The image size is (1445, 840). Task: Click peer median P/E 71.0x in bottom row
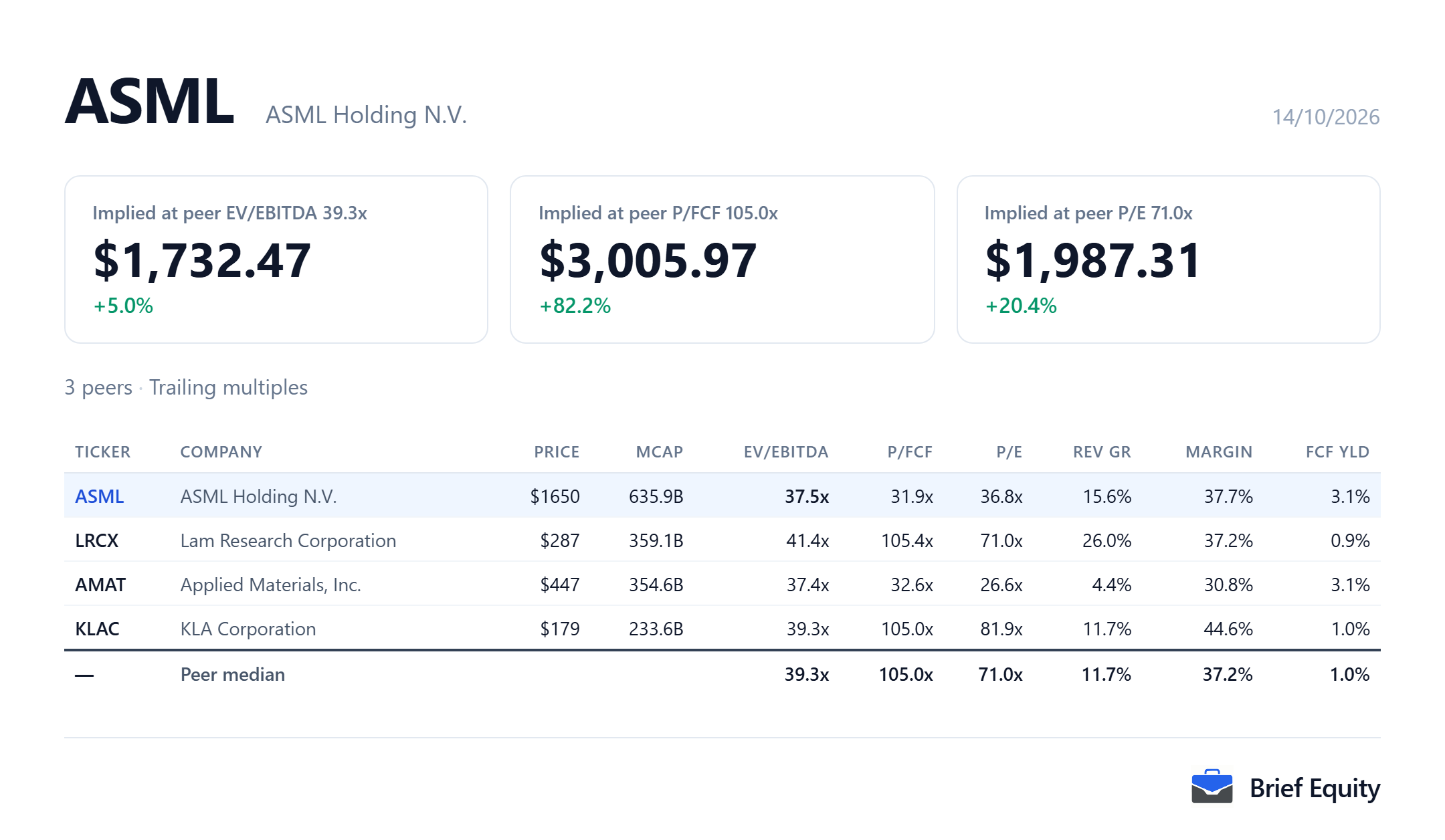[x=1000, y=674]
